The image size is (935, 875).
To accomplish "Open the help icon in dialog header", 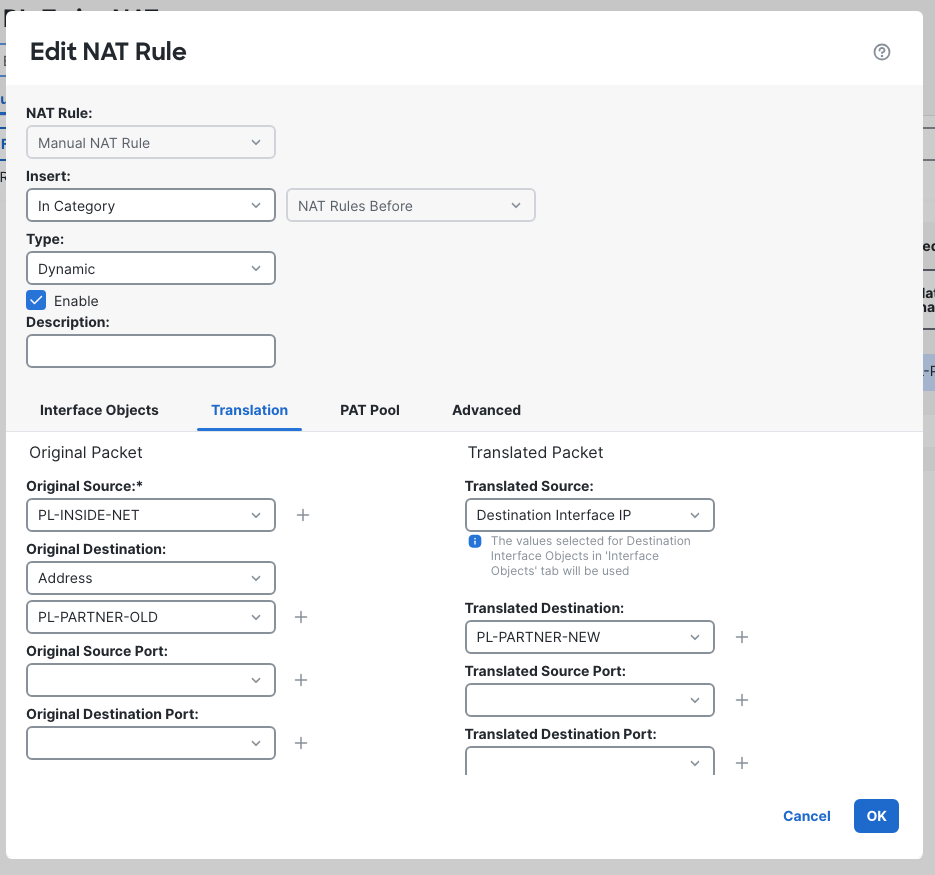I will pyautogui.click(x=881, y=52).
